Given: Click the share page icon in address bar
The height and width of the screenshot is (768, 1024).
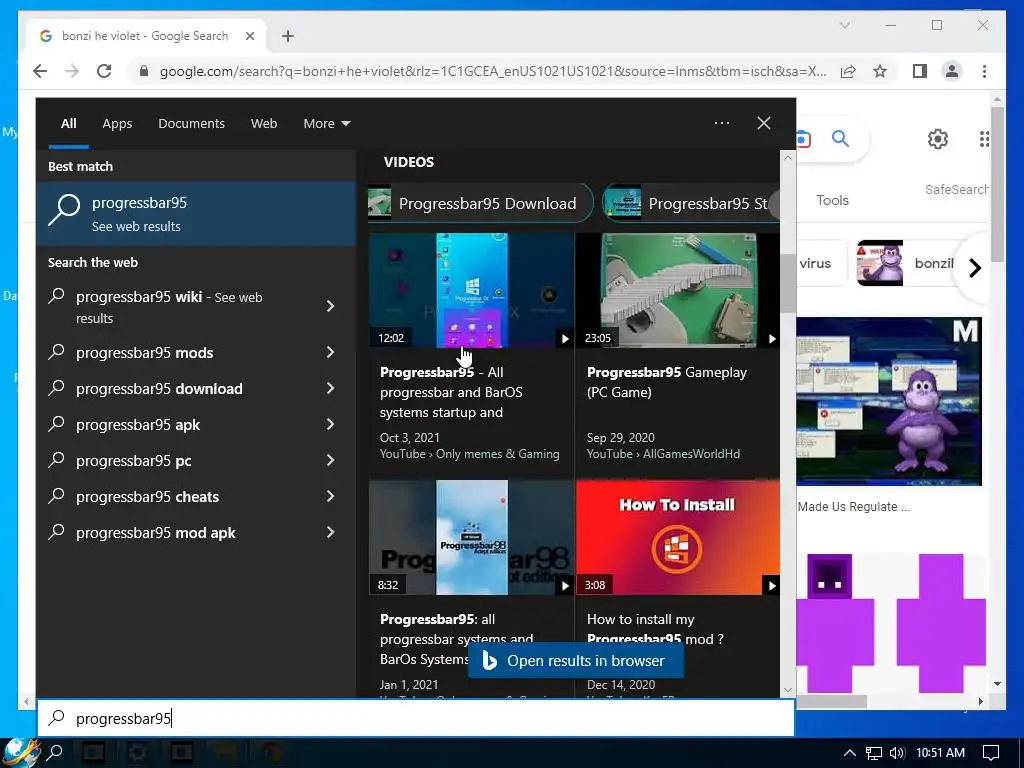Looking at the screenshot, I should pos(848,71).
